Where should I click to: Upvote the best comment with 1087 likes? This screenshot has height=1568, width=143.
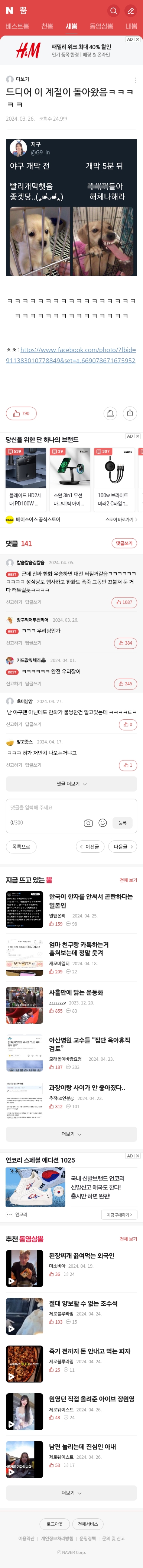coord(124,602)
